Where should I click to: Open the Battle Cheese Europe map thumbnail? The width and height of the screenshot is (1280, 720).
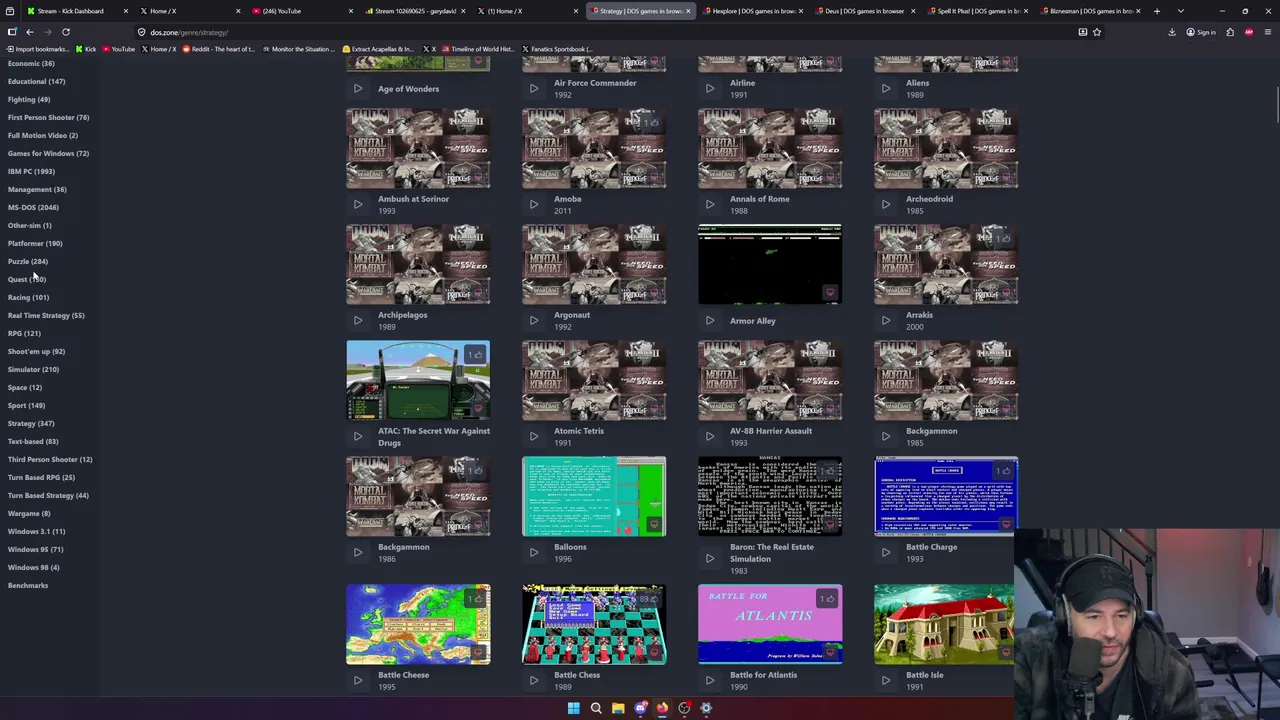click(418, 624)
